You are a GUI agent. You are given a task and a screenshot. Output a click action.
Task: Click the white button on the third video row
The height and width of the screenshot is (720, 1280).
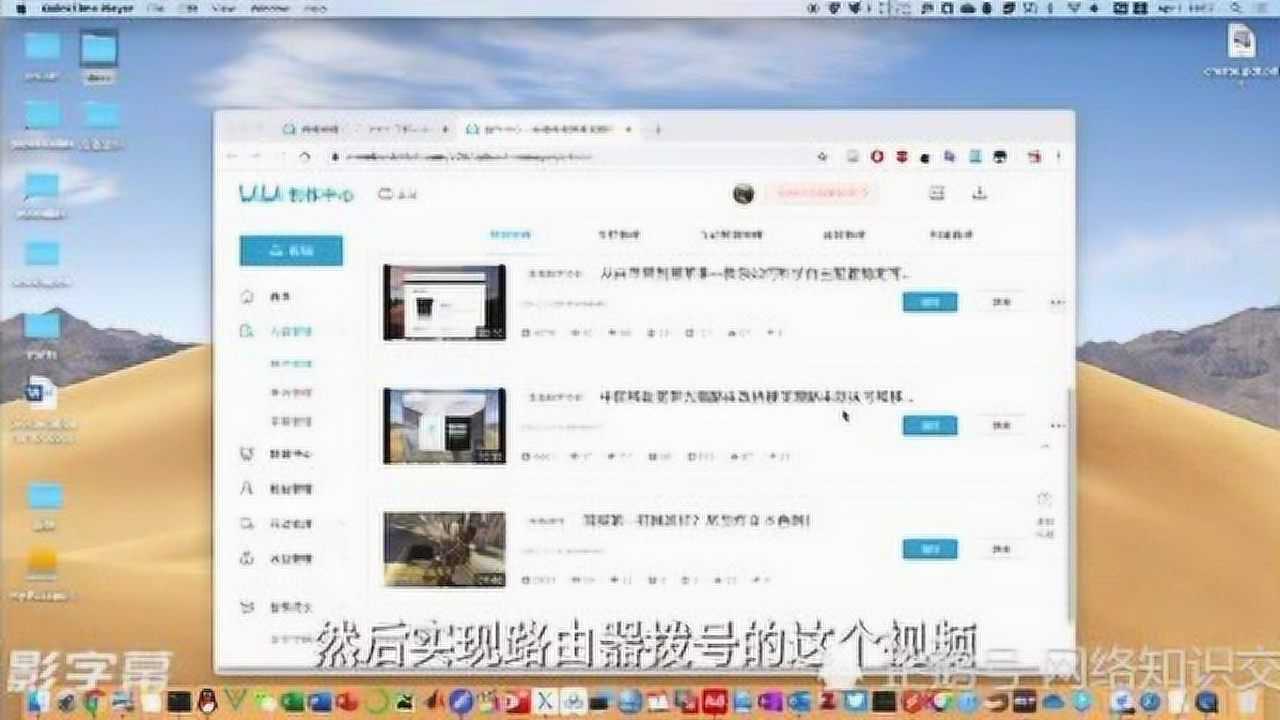point(1001,549)
